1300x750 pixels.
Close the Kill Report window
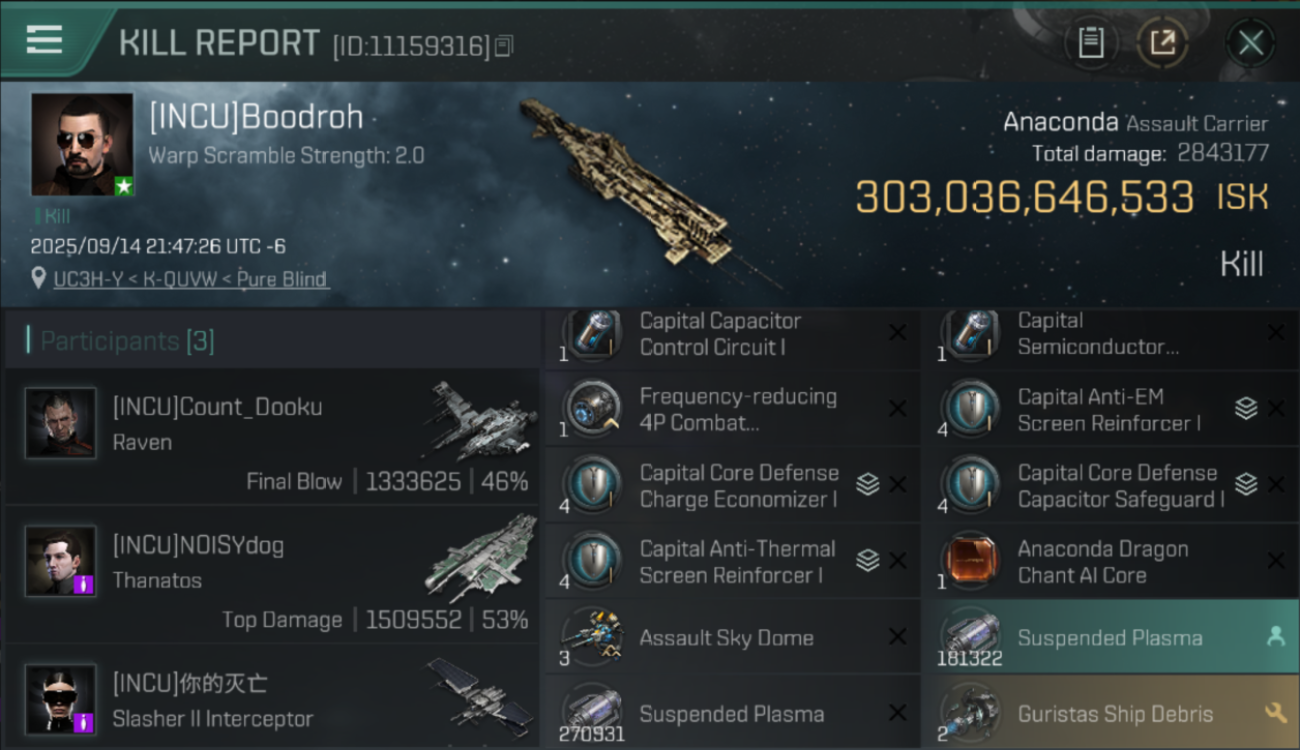[x=1250, y=42]
